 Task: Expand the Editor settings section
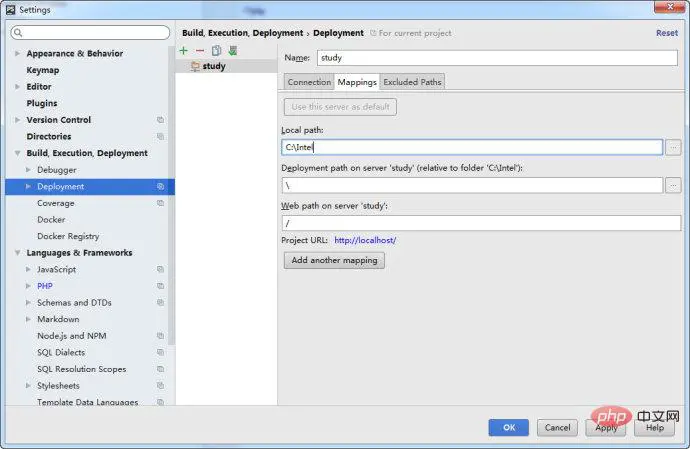click(x=17, y=87)
